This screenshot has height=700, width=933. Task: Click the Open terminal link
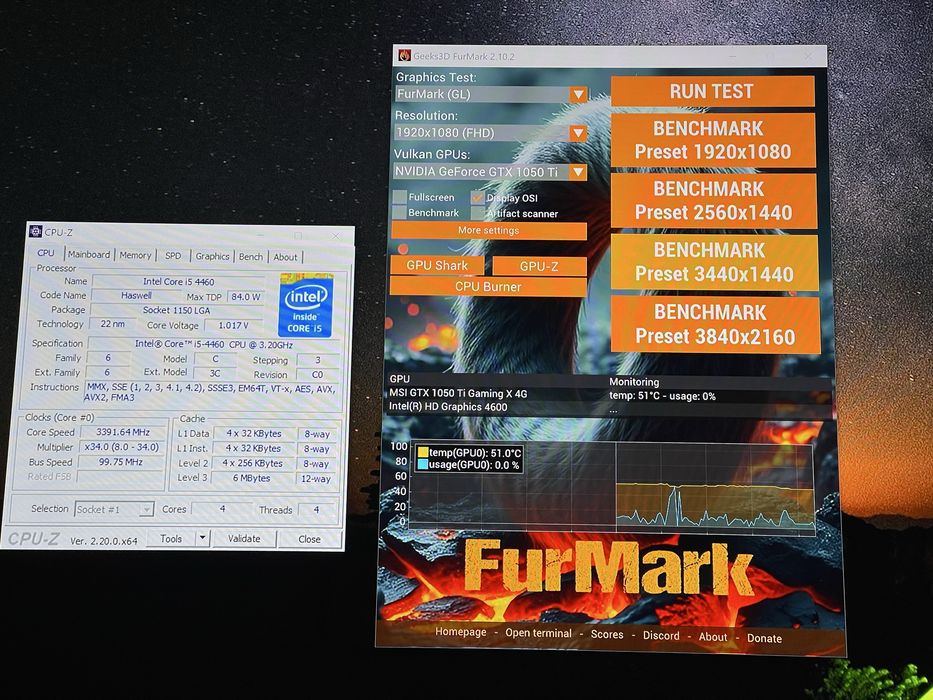coord(538,633)
